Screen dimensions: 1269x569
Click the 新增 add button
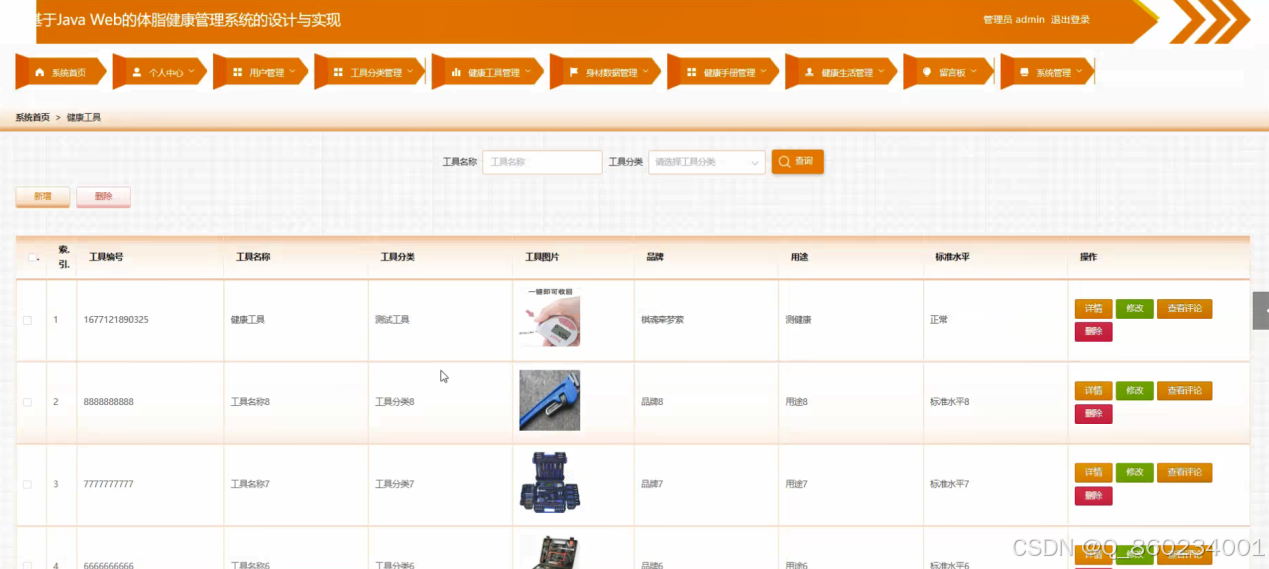[43, 197]
